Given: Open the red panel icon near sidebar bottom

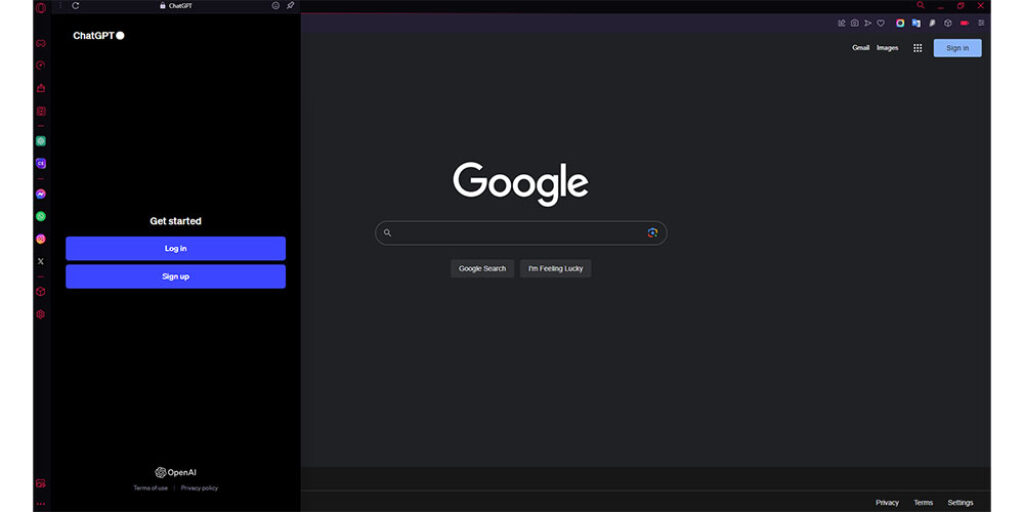Looking at the screenshot, I should (x=40, y=484).
